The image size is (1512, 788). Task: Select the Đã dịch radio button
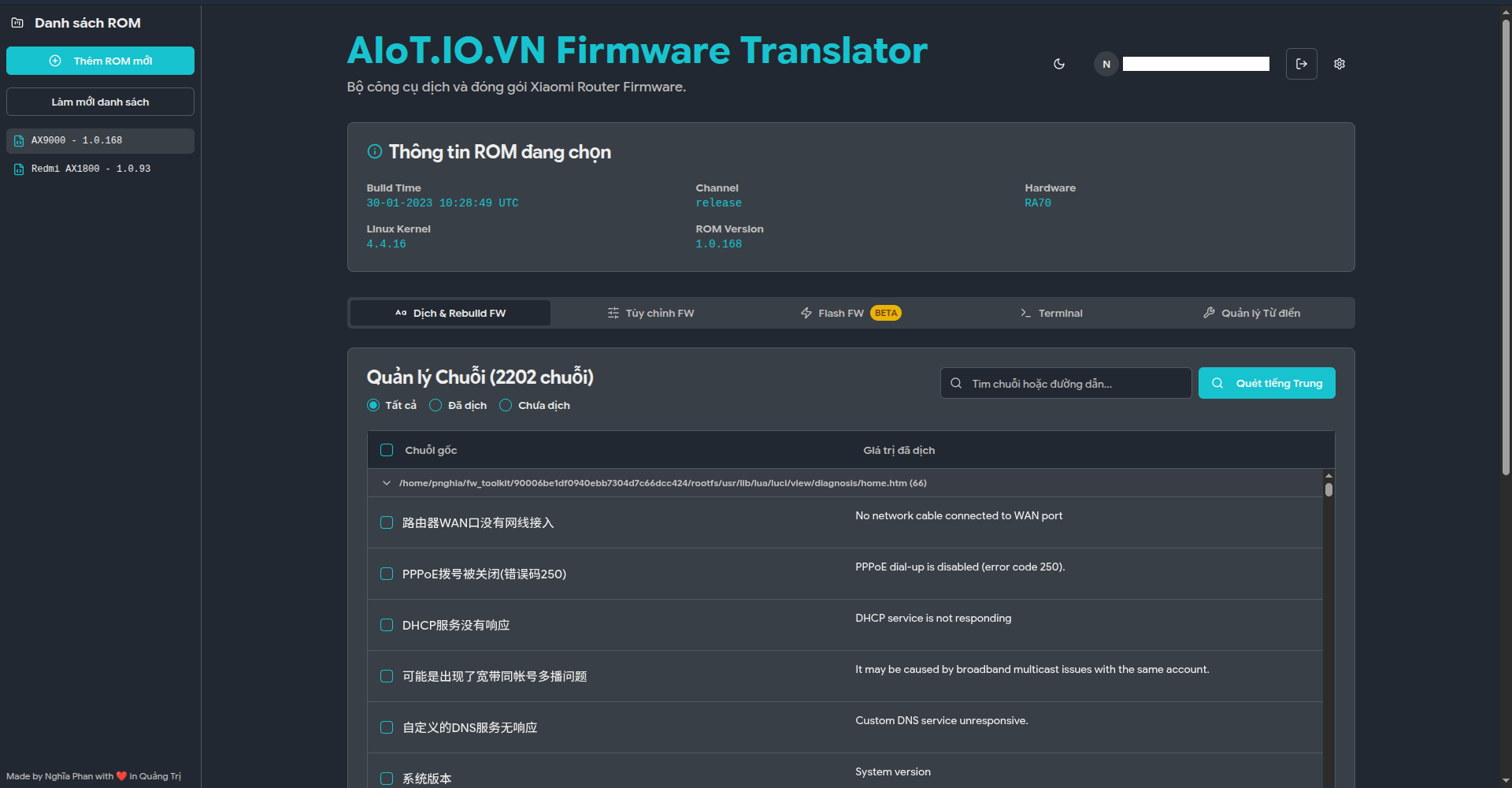435,405
